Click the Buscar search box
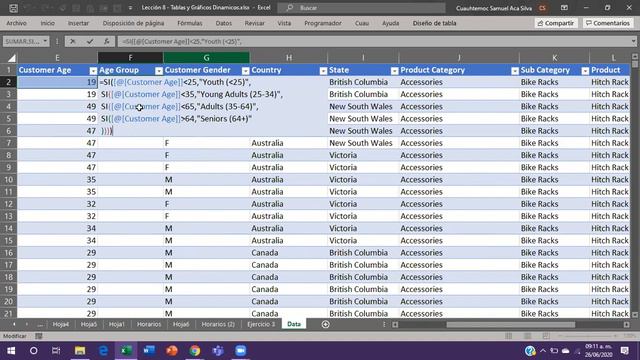This screenshot has height=360, width=640. pos(361,8)
